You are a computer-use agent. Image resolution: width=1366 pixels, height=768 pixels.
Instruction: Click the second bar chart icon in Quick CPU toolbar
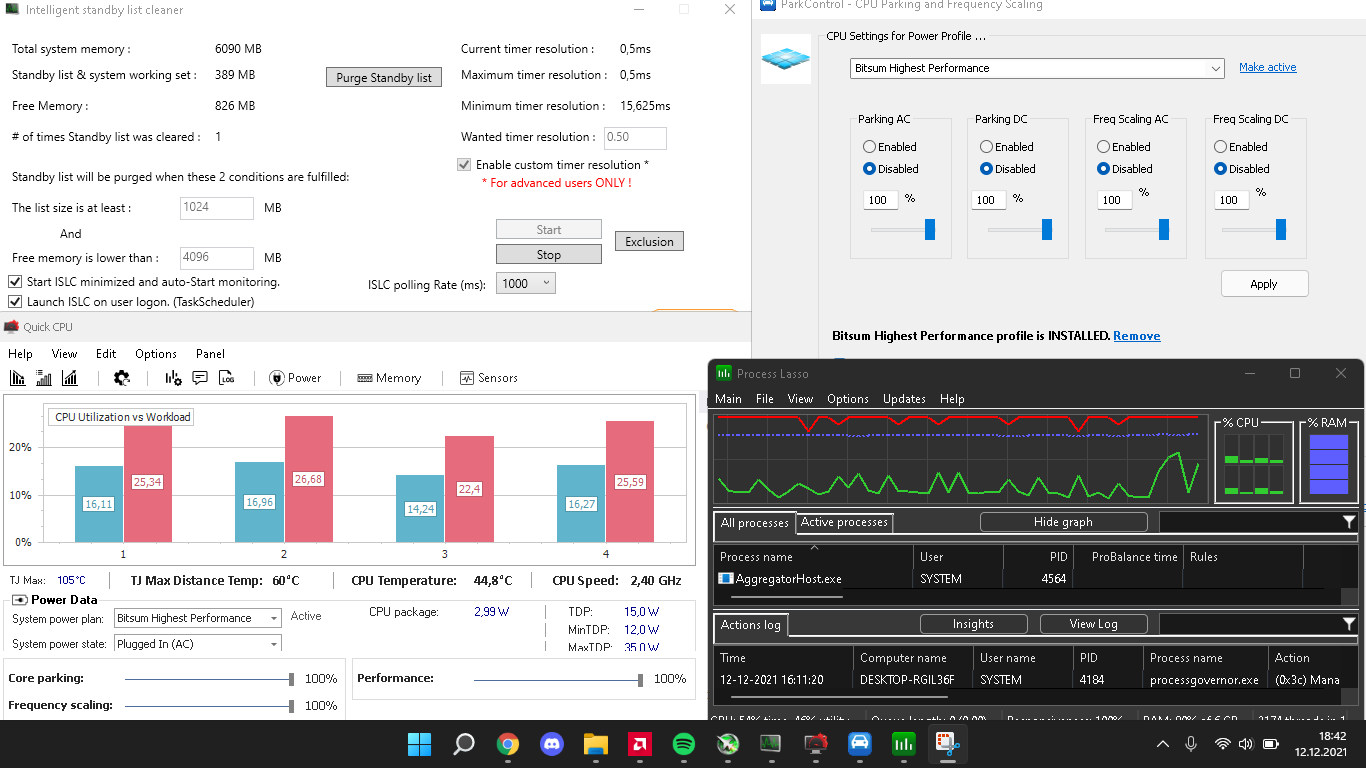(x=43, y=378)
